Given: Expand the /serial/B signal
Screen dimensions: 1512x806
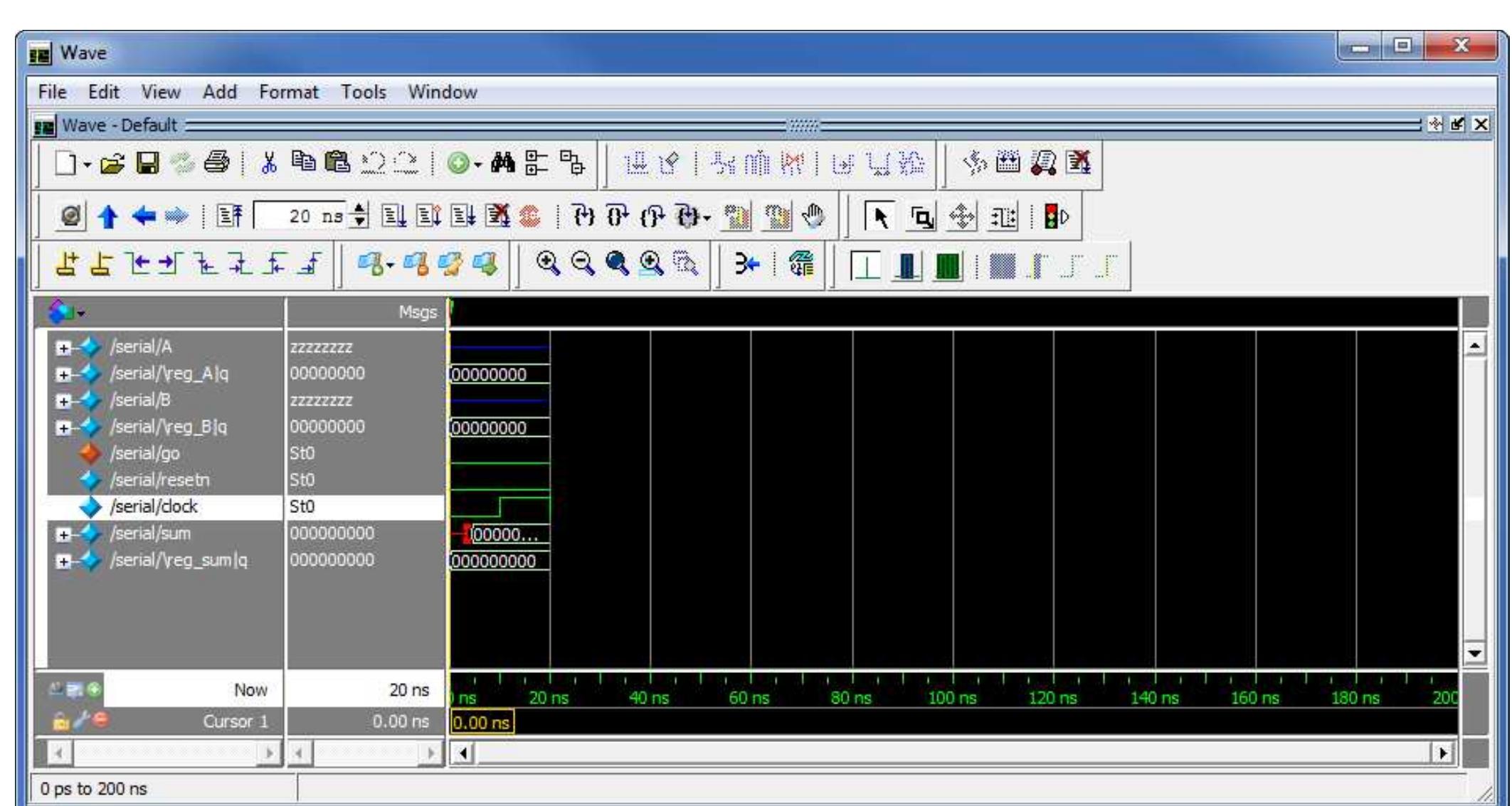Looking at the screenshot, I should pos(64,401).
